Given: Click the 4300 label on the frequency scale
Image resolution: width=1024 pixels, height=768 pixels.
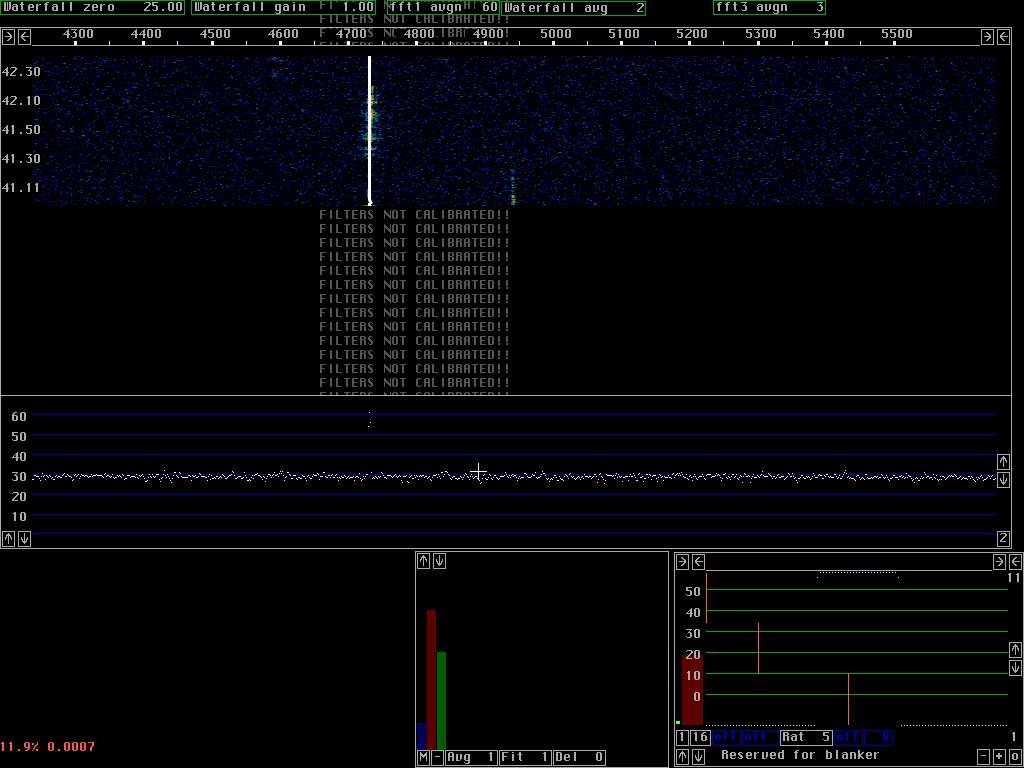Looking at the screenshot, I should pos(78,34).
